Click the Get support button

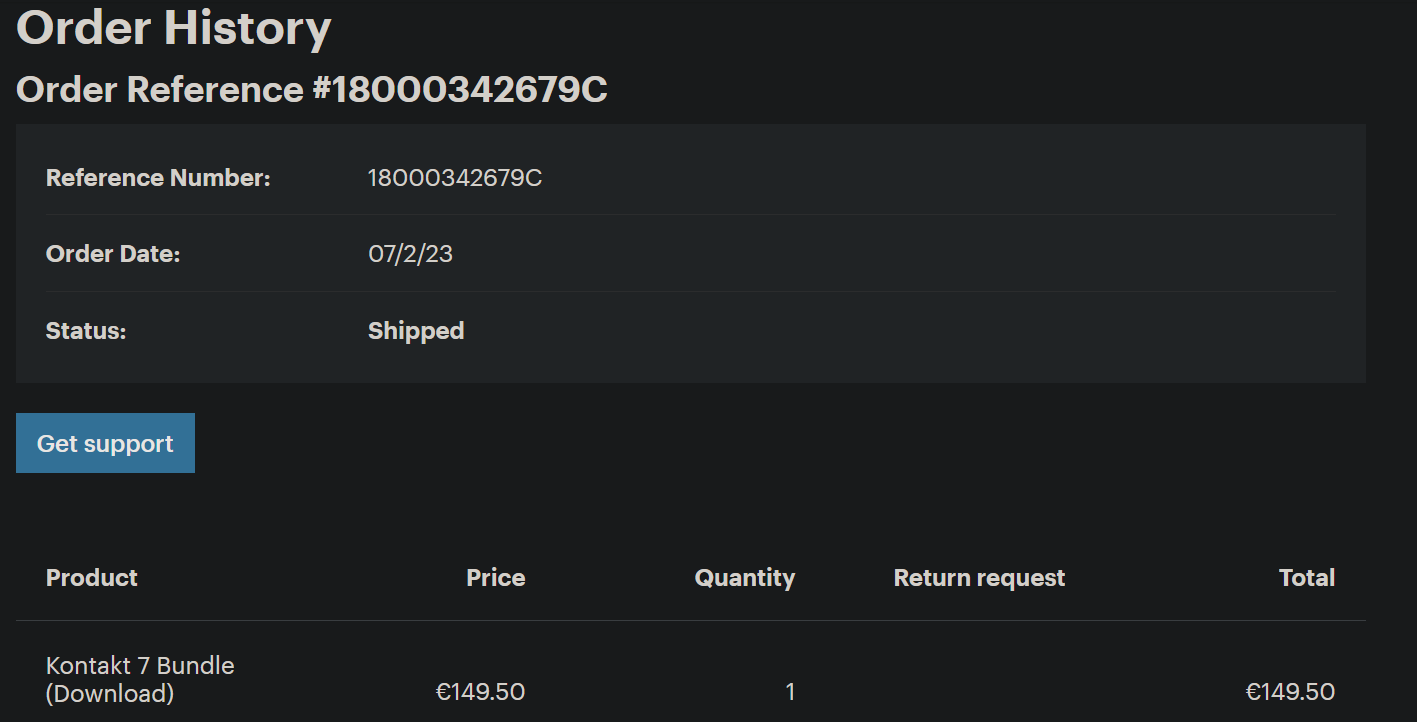pos(105,443)
